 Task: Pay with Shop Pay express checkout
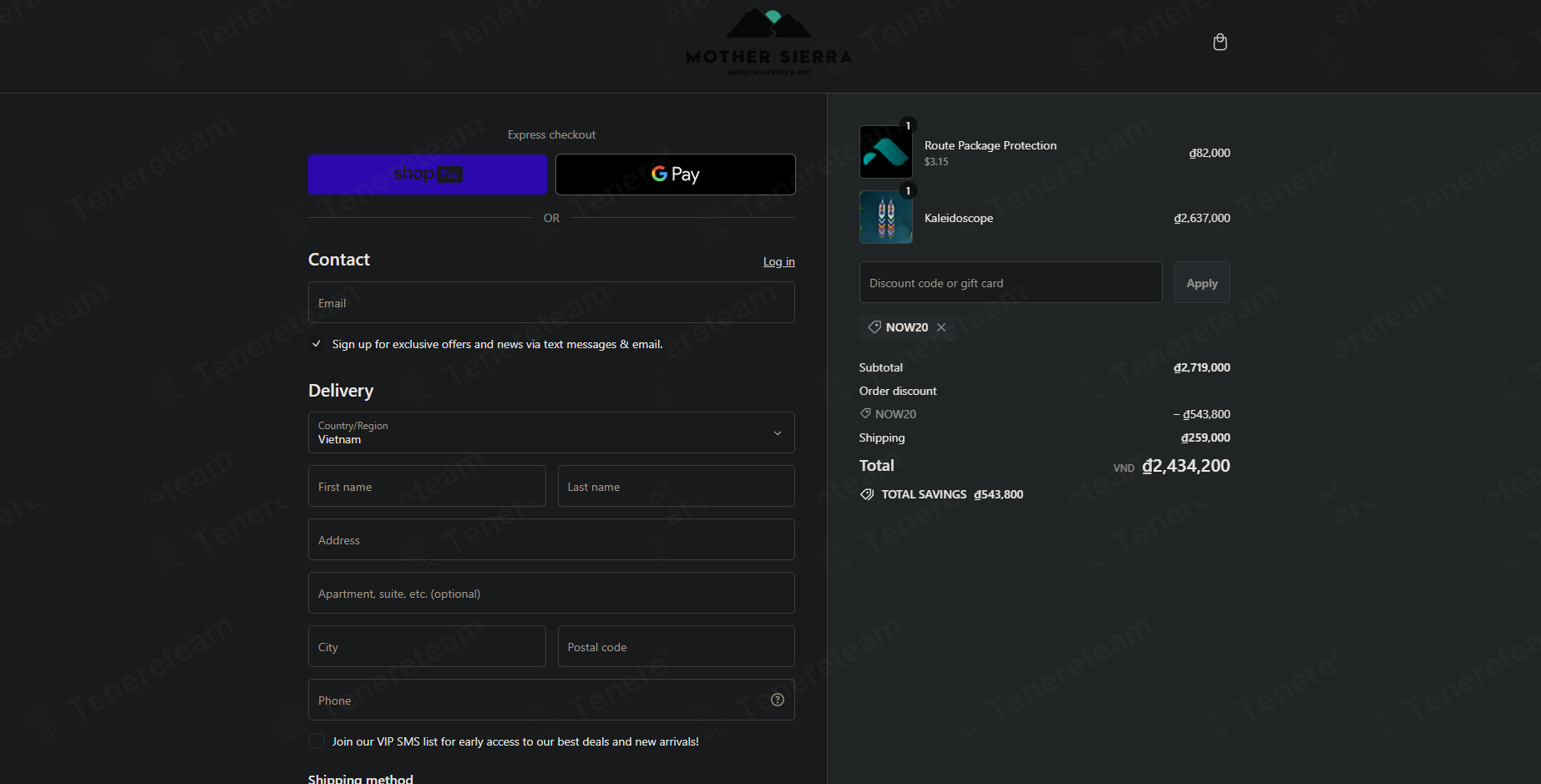click(x=428, y=175)
